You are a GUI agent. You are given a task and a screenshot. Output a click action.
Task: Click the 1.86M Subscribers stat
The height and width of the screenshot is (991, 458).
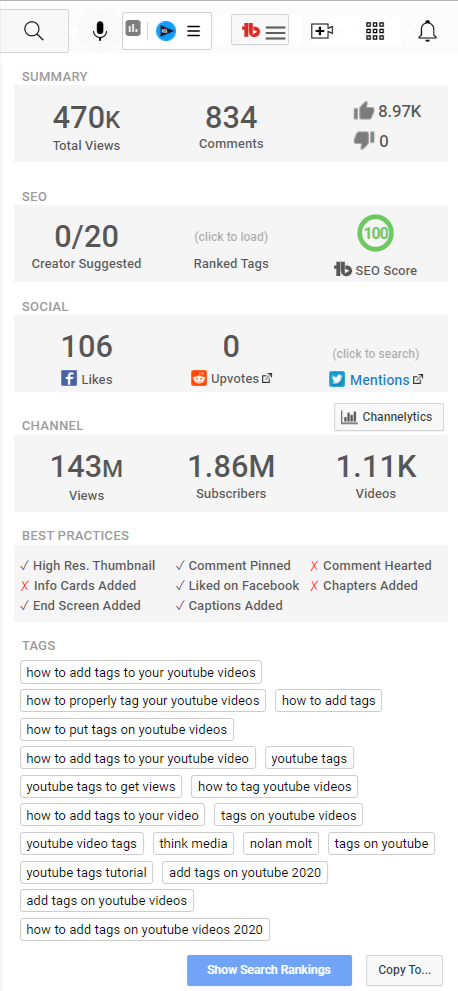click(231, 476)
